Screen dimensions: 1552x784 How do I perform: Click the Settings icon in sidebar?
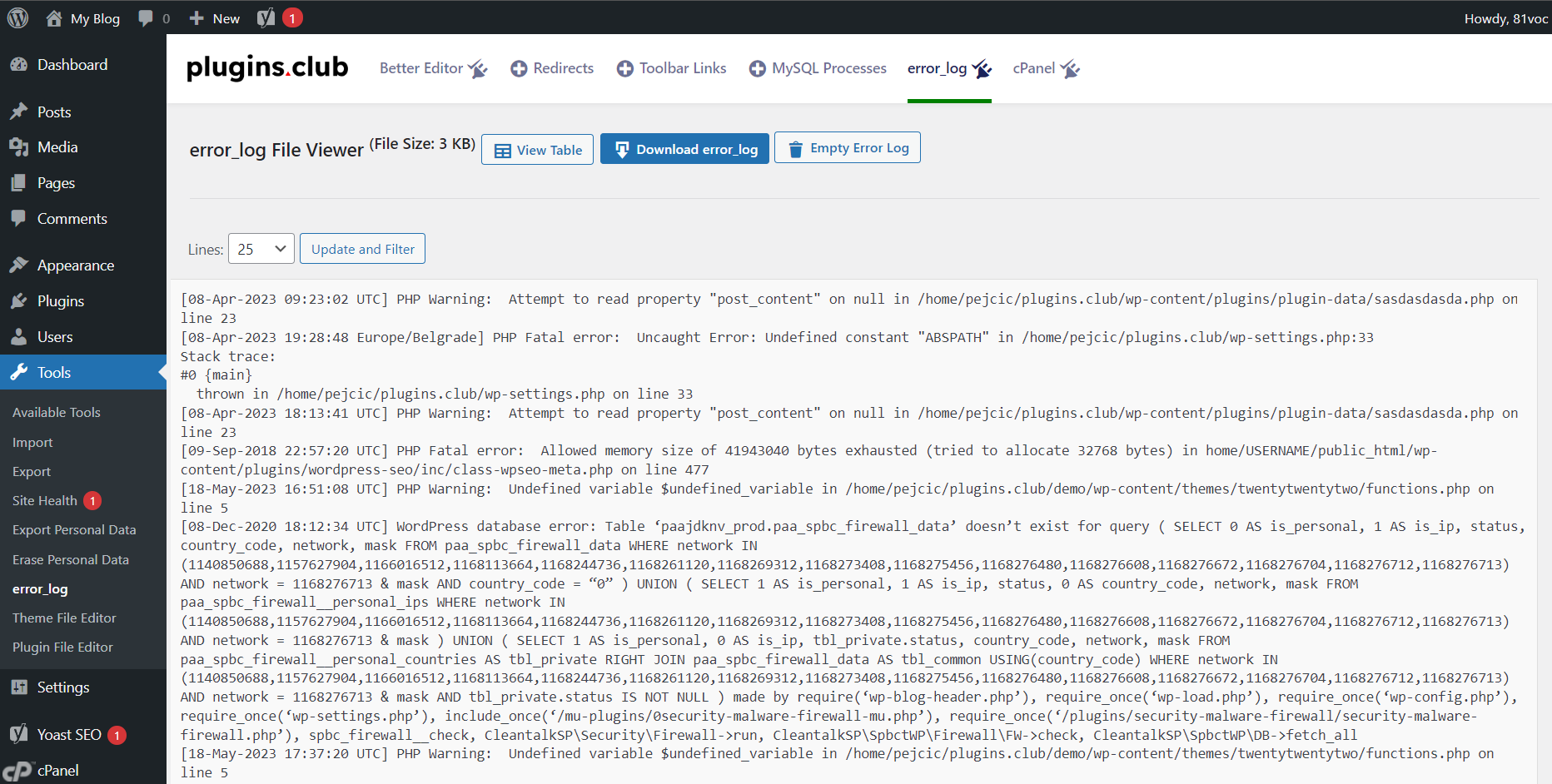click(x=18, y=687)
